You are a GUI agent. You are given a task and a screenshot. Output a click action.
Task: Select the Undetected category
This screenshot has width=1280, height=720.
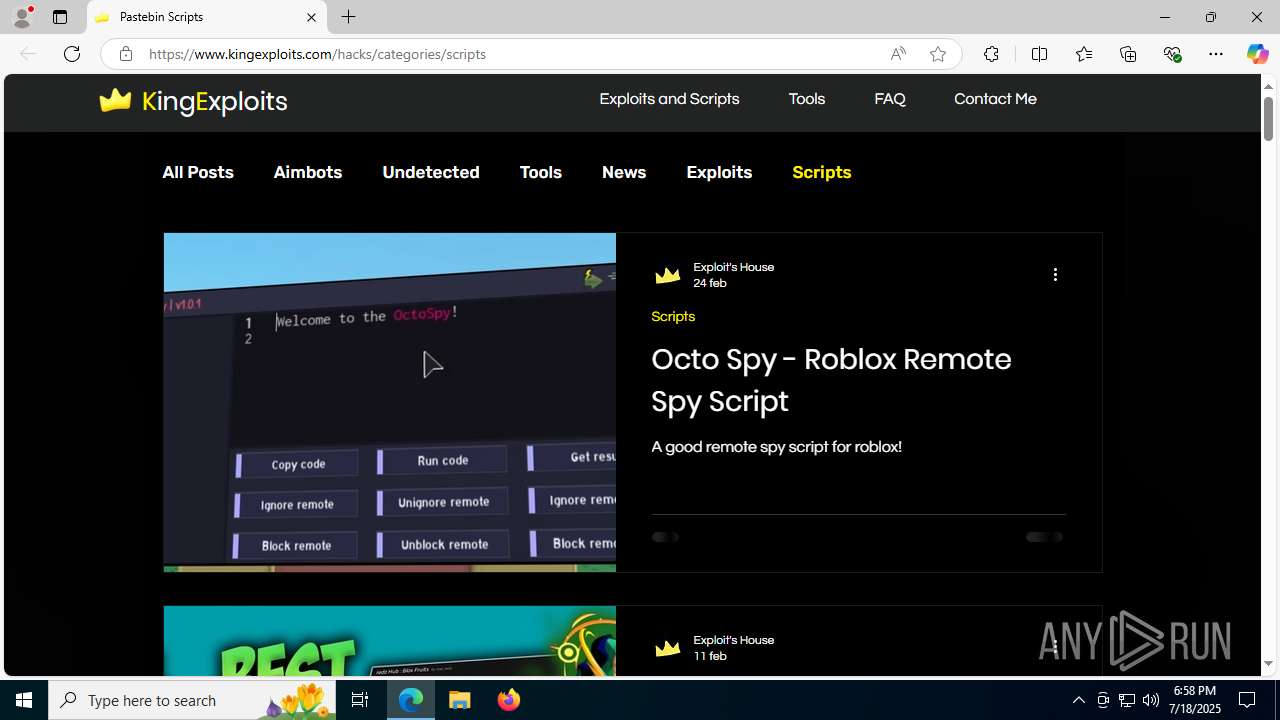click(431, 172)
